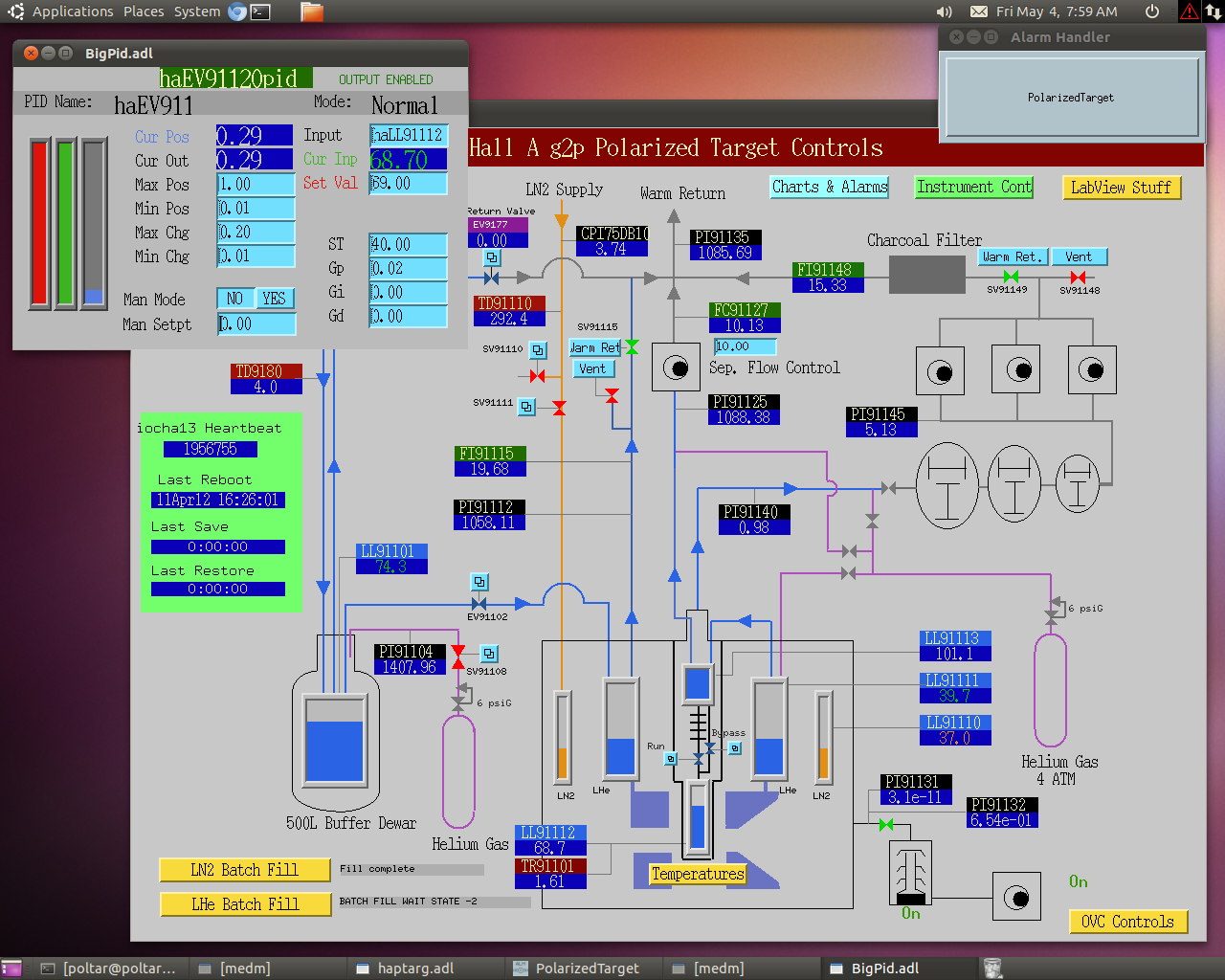The width and height of the screenshot is (1225, 980).
Task: Click FC91127 setpoint field showing 10.00
Action: click(x=746, y=346)
